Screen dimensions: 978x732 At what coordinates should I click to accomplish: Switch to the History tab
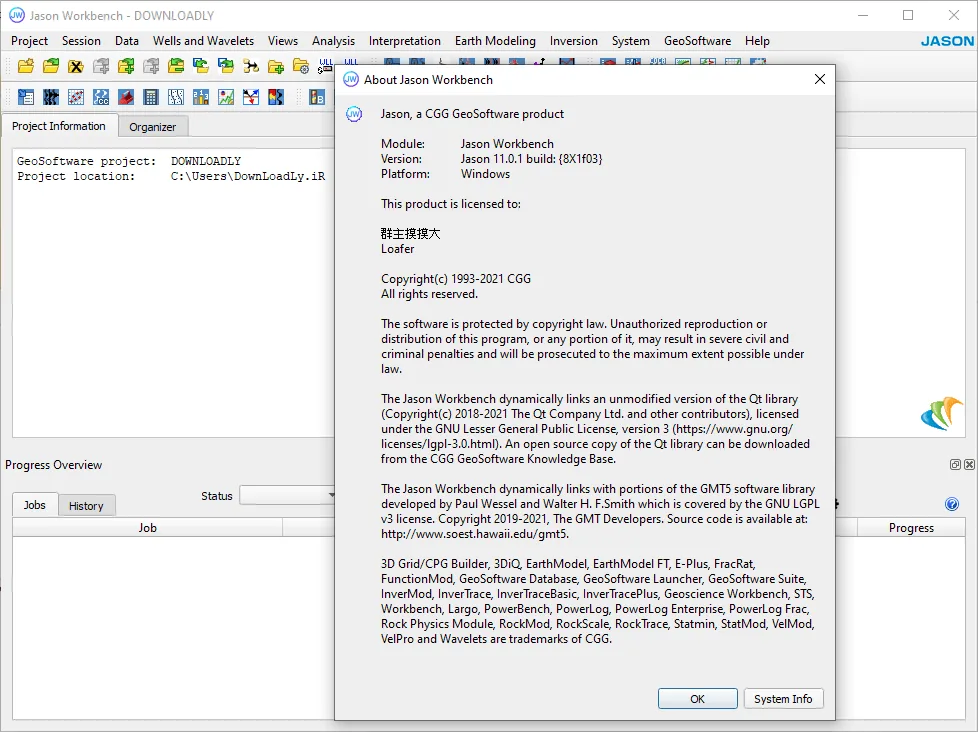[x=86, y=506]
